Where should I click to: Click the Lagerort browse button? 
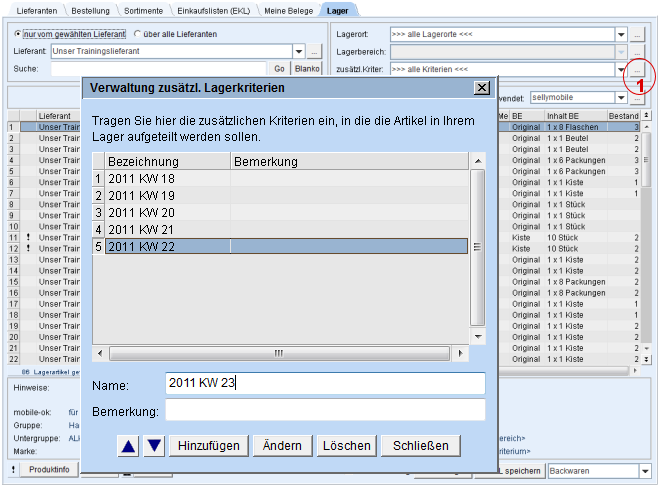click(635, 34)
